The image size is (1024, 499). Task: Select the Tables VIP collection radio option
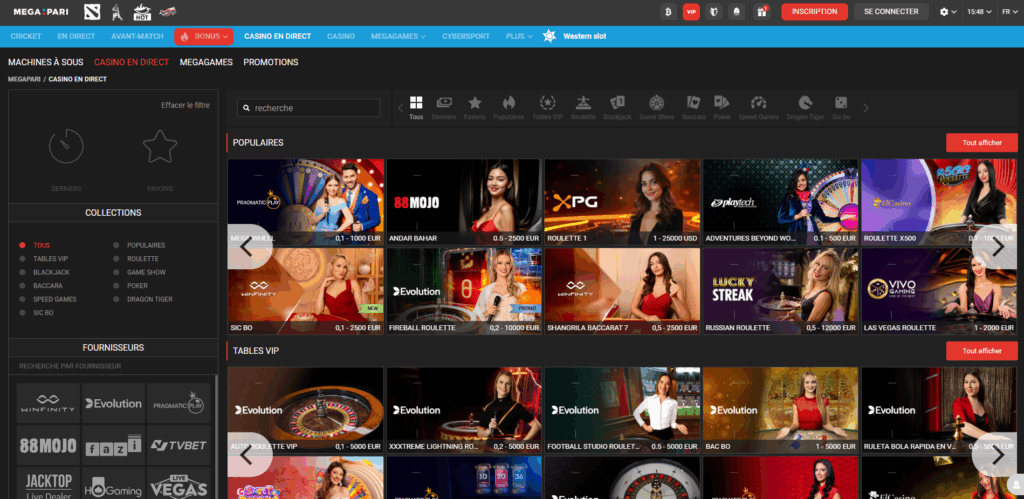22,259
